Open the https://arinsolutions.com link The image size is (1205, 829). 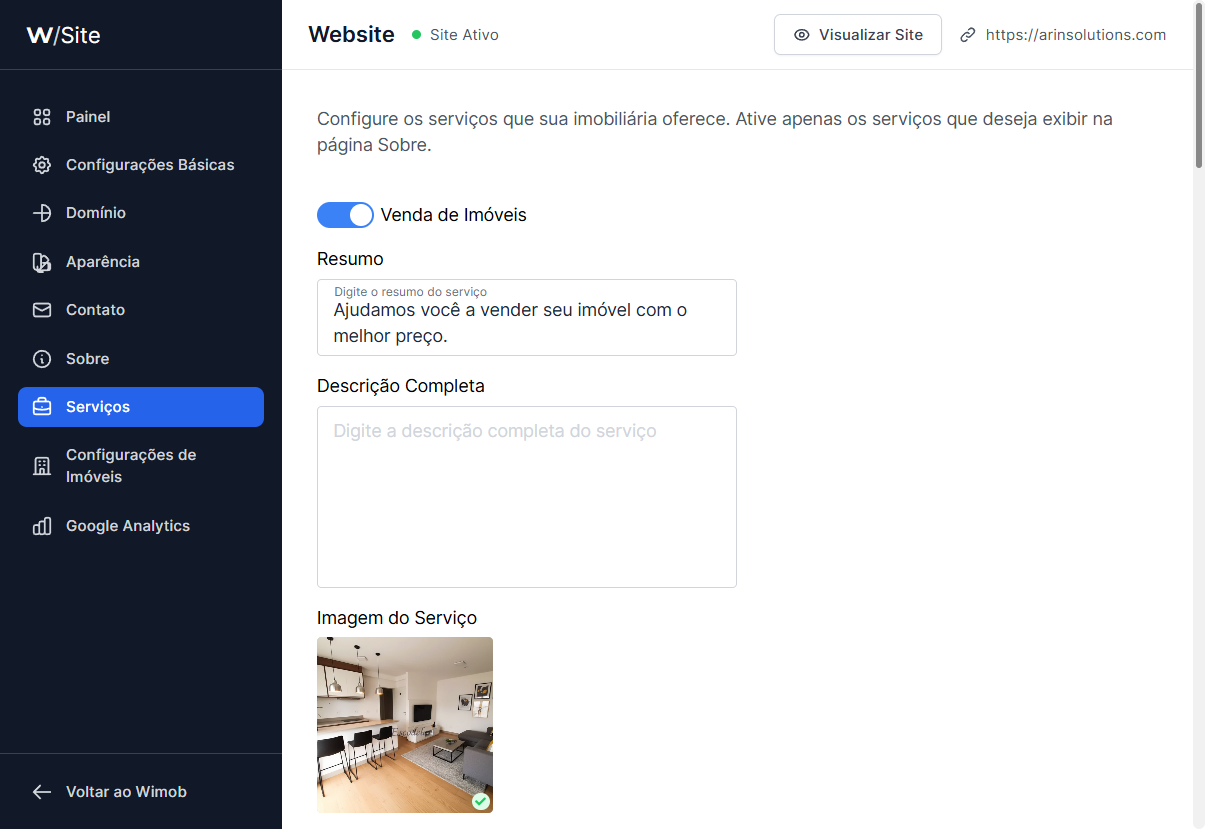(1076, 35)
